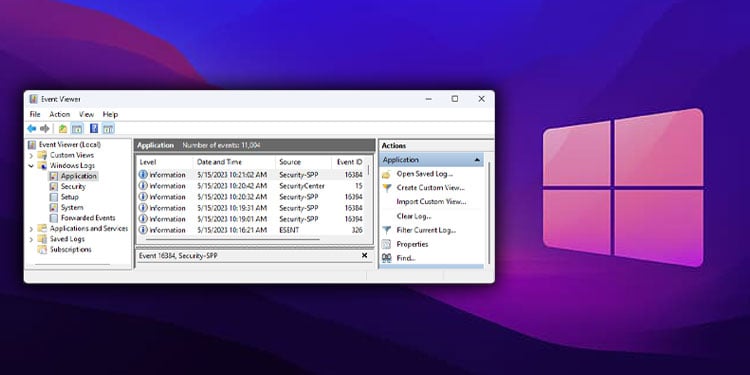The image size is (750, 375).
Task: Click the Event 16384, Security-SPP preview header
Action: pyautogui.click(x=178, y=256)
